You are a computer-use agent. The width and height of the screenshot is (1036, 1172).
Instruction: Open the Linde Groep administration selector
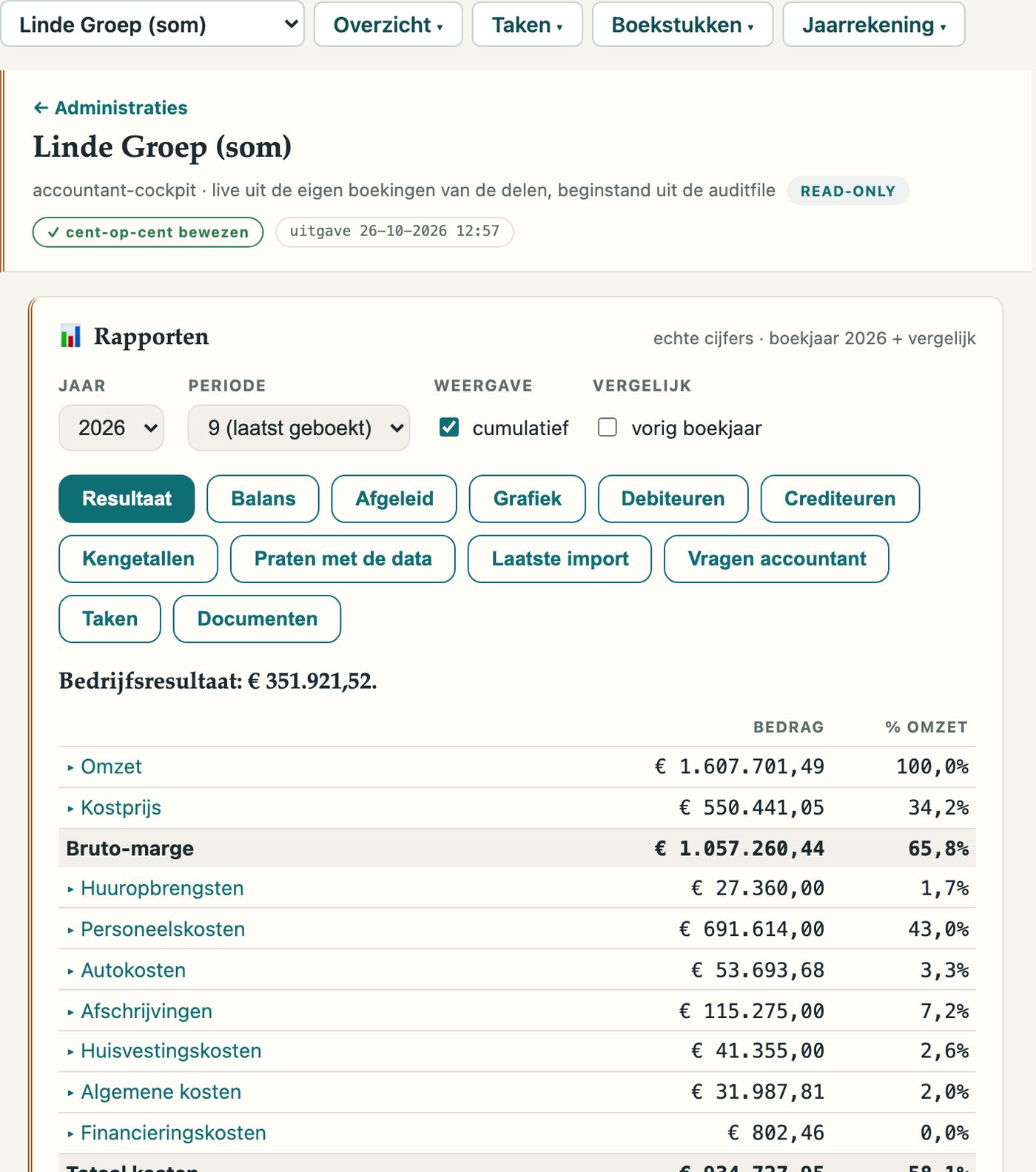pos(152,24)
